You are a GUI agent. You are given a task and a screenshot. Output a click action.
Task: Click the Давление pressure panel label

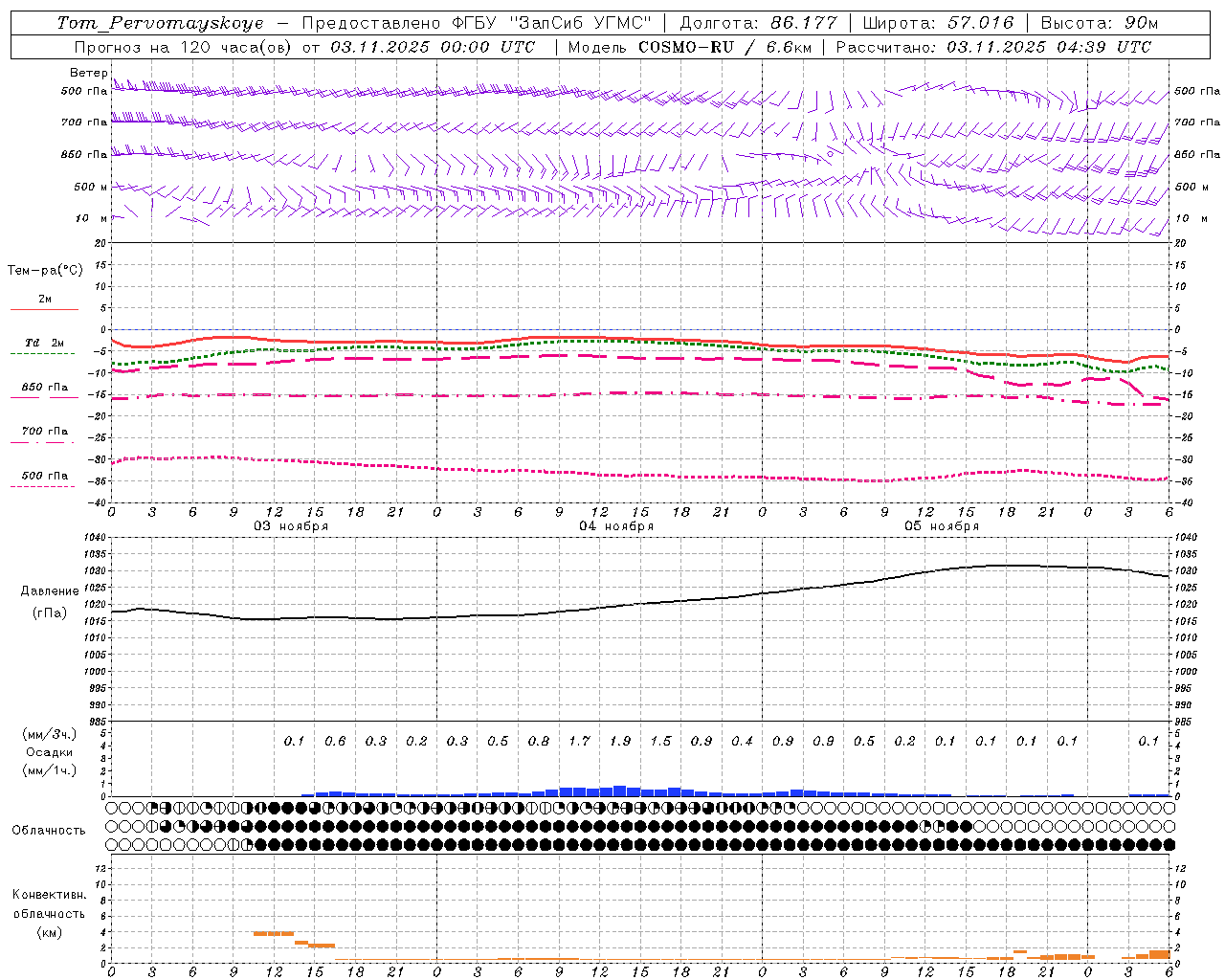click(x=50, y=591)
